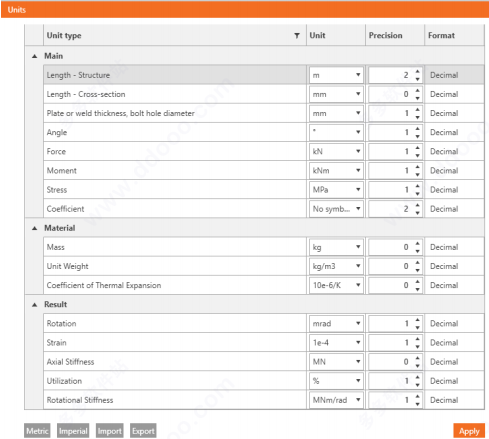489x439 pixels.
Task: Click the Import button
Action: (109, 431)
